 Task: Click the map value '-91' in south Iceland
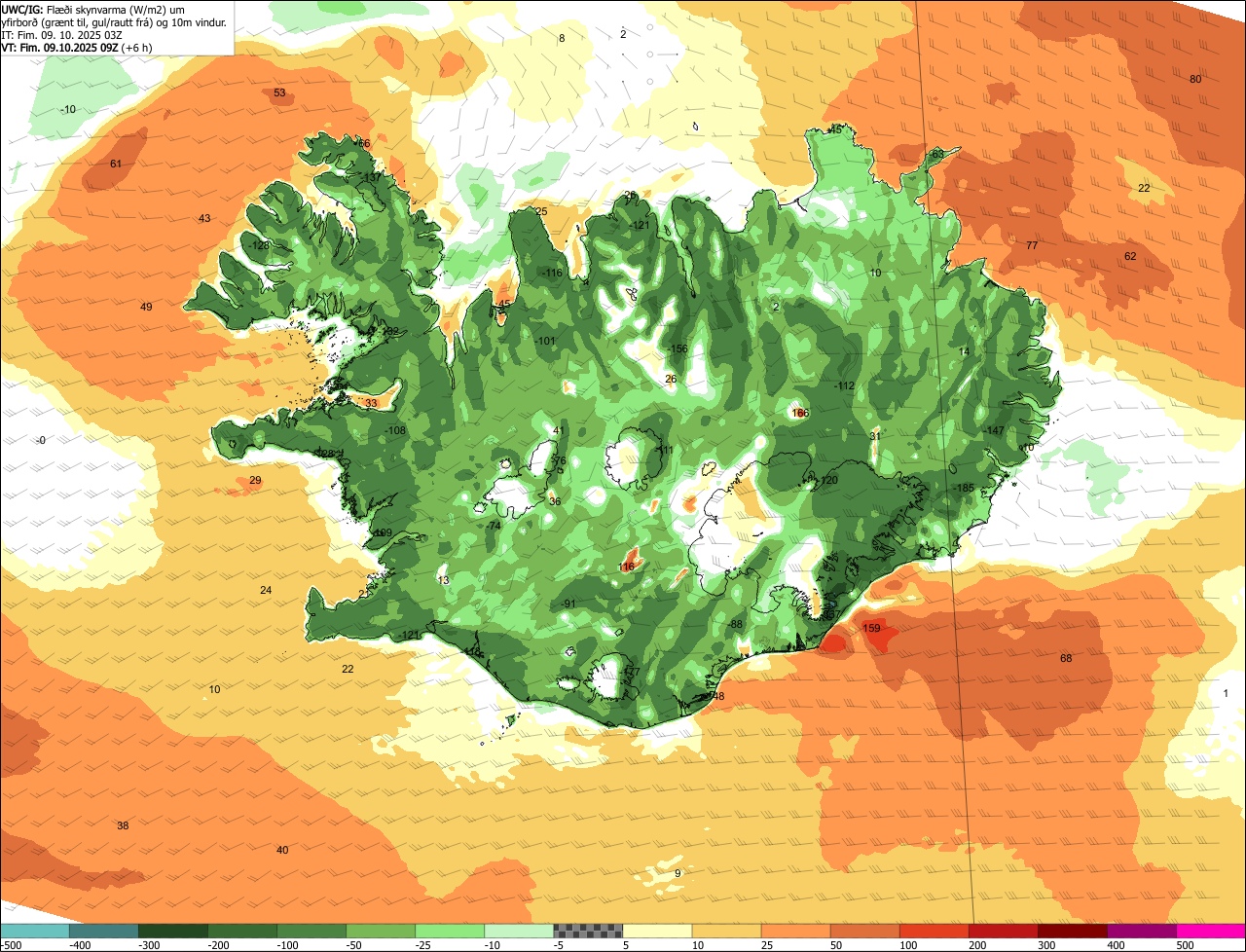click(569, 604)
